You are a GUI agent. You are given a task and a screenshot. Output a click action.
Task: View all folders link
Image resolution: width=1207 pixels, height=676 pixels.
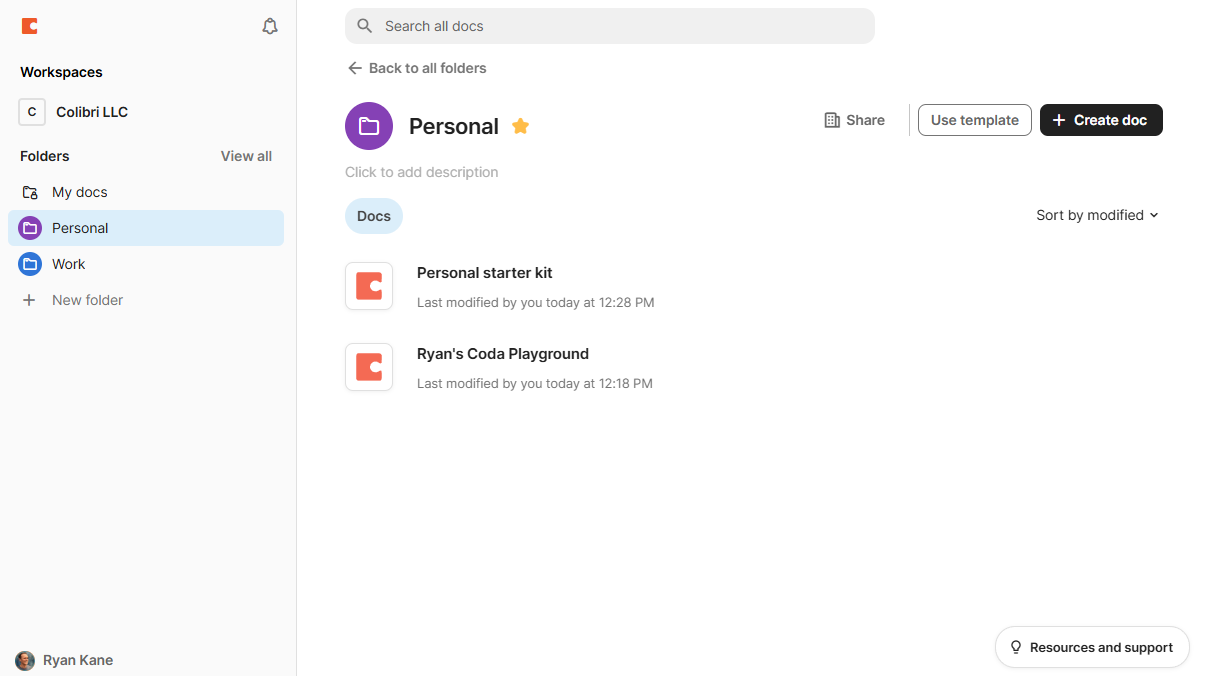tap(246, 156)
